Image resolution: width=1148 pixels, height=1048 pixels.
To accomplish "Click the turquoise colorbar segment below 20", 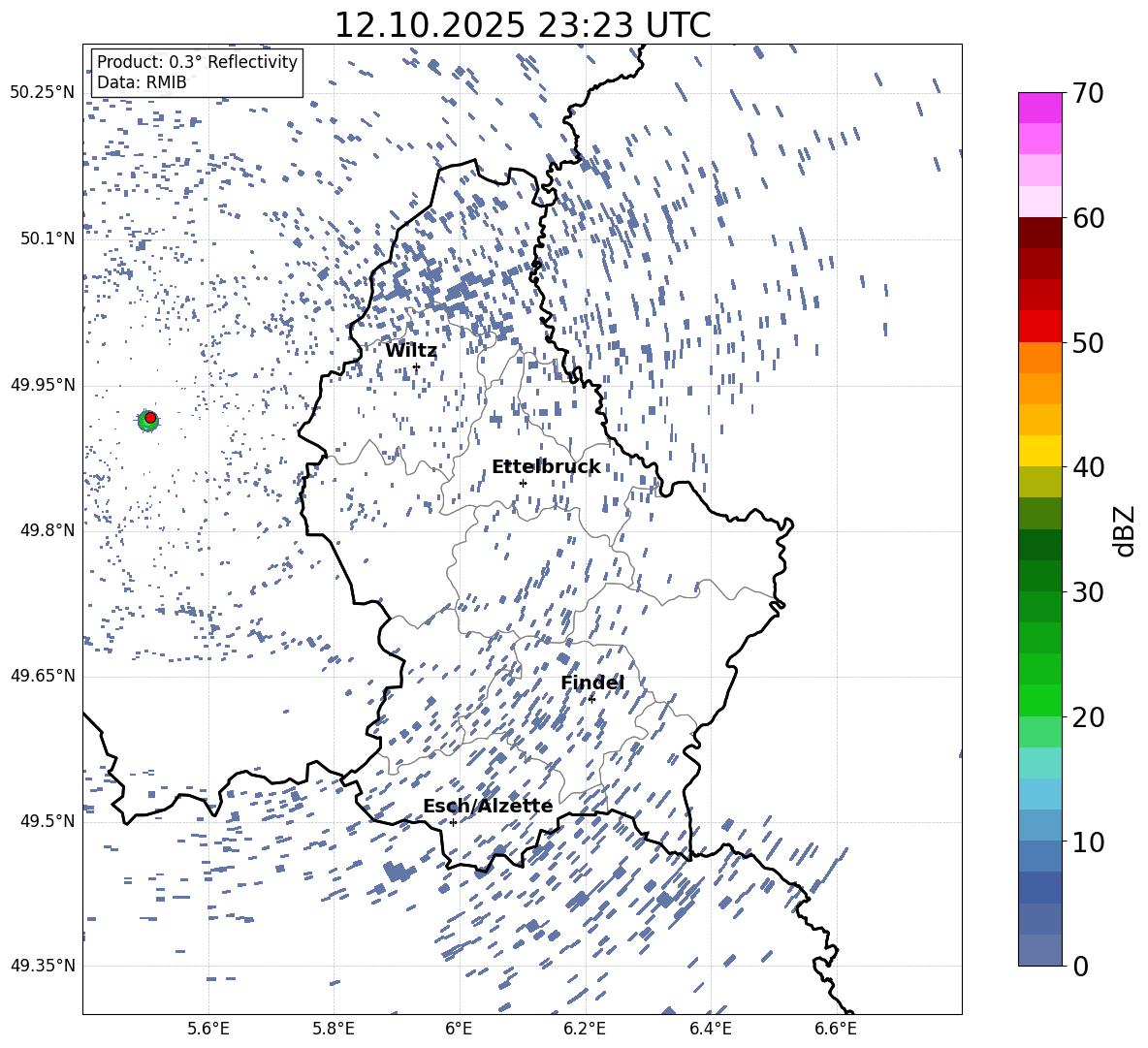I will point(1039,763).
